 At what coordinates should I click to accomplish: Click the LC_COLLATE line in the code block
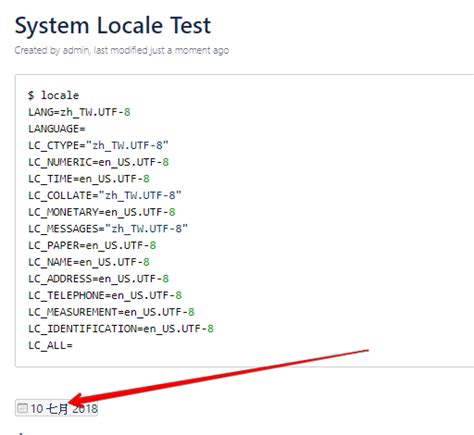pos(105,195)
